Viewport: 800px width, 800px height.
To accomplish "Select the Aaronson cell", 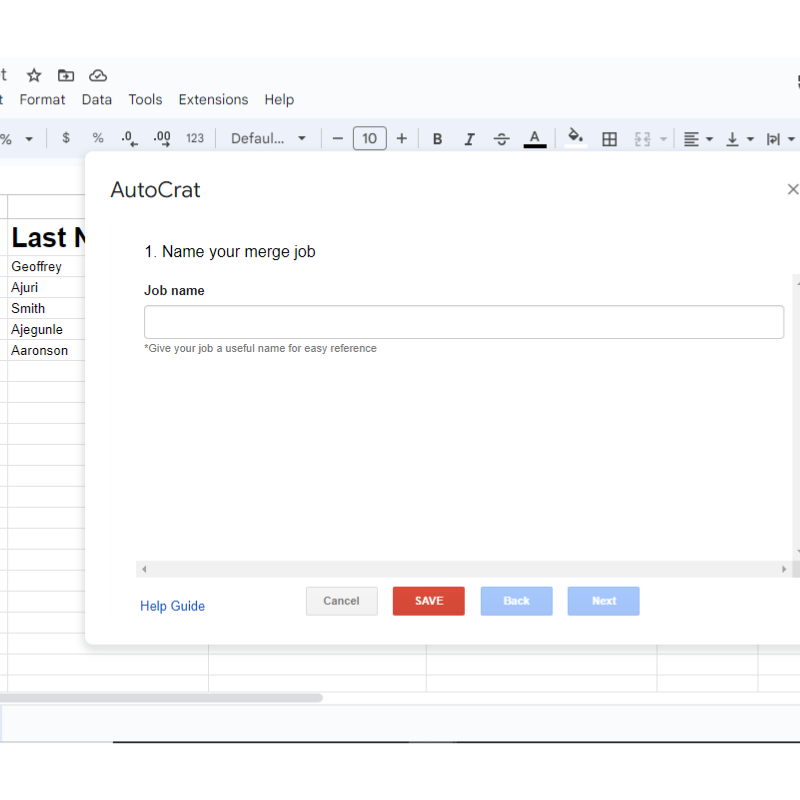I will 46,350.
